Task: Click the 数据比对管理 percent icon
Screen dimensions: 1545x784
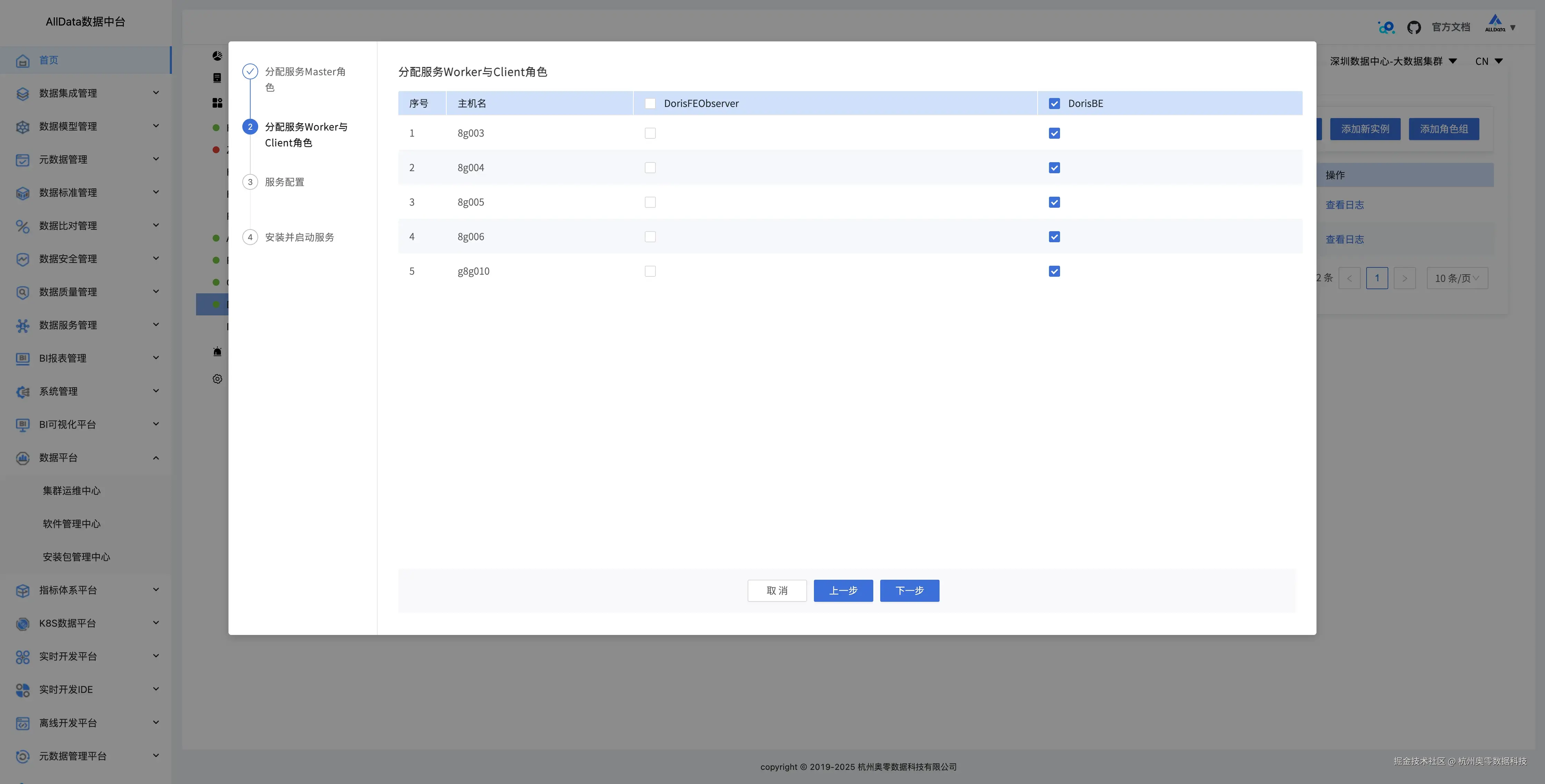Action: pos(23,226)
